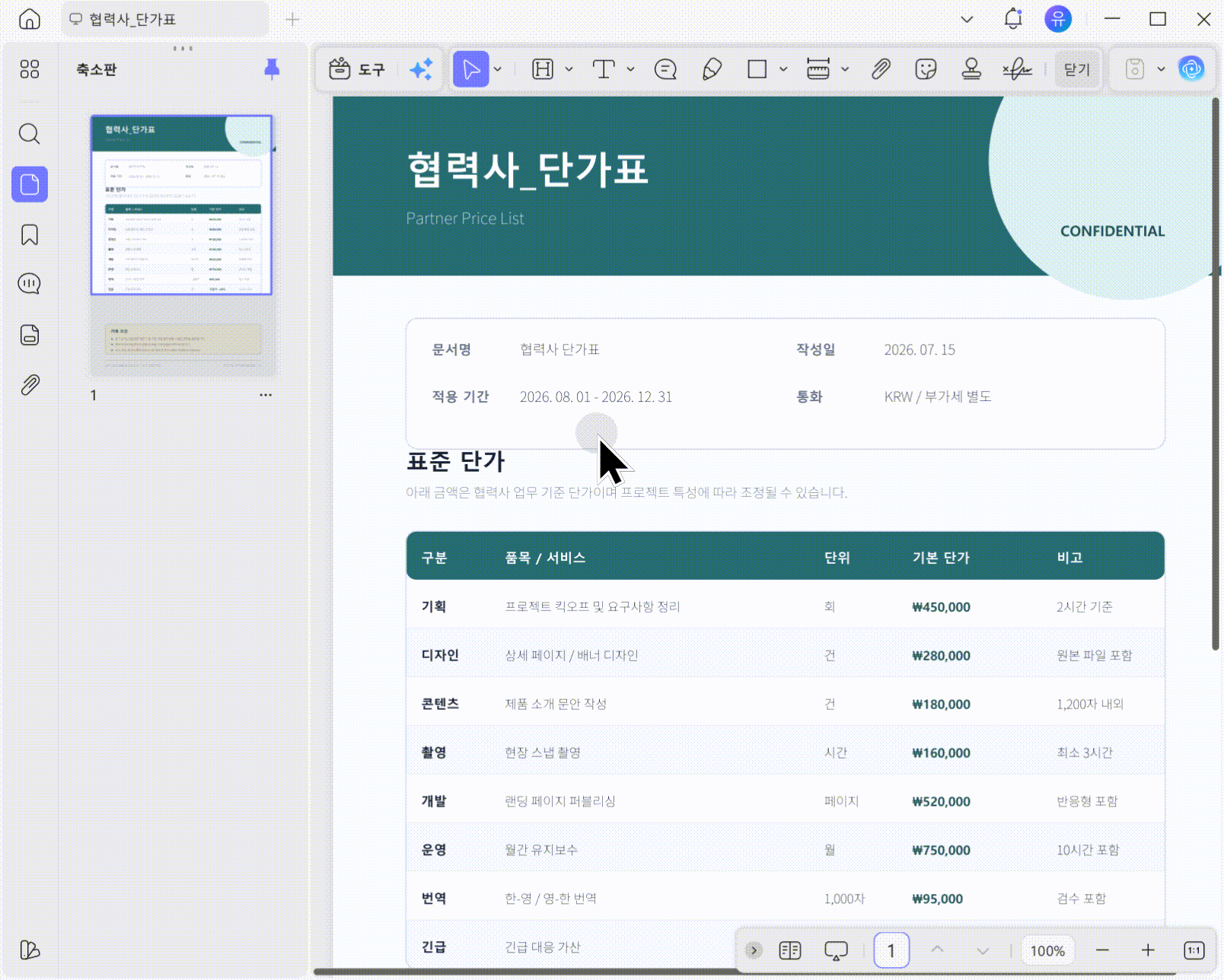Click the CONFIDENTIAL label in header
1224x980 pixels.
pos(1112,231)
